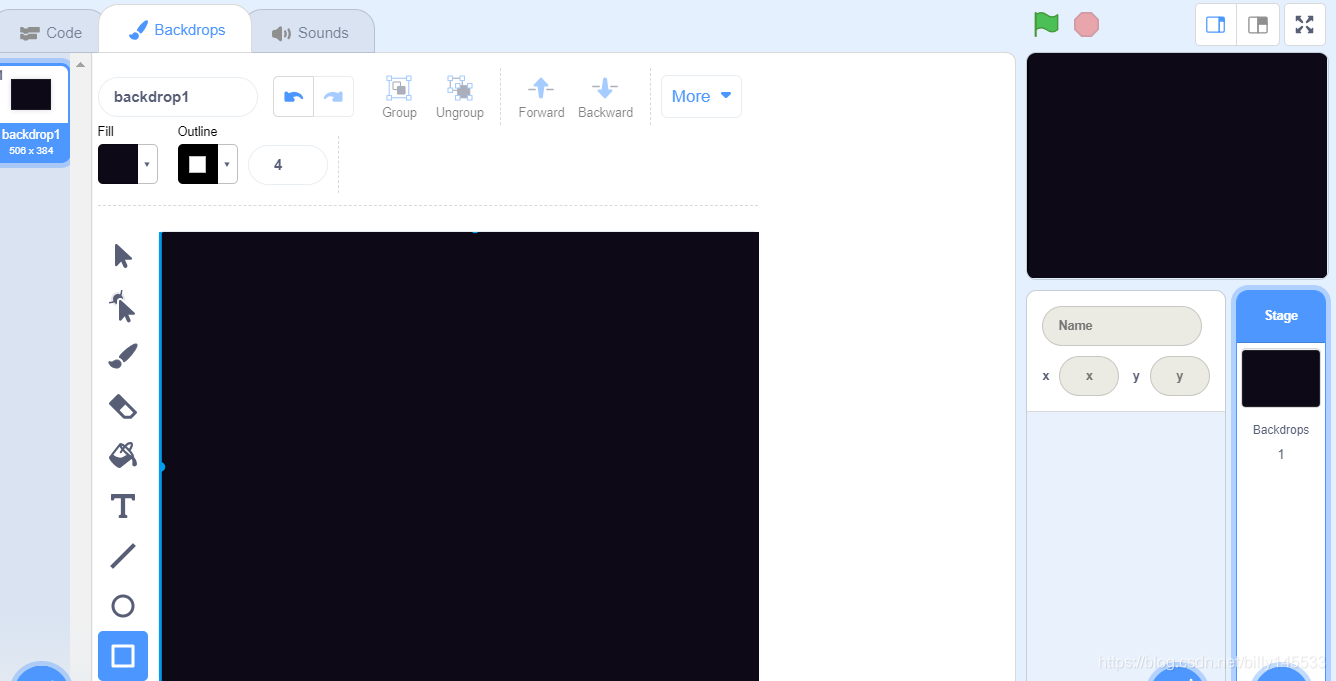Click the backdrop1 name field
This screenshot has width=1336, height=681.
[x=178, y=97]
